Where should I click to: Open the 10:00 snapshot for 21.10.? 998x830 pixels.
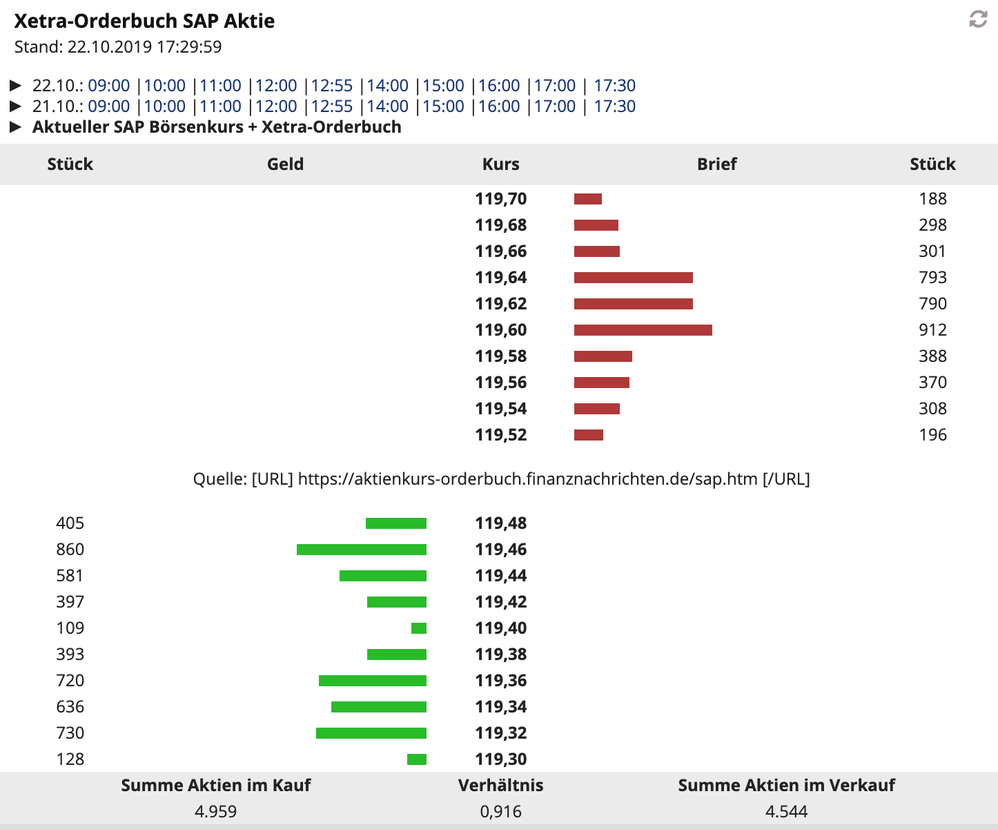tap(165, 106)
